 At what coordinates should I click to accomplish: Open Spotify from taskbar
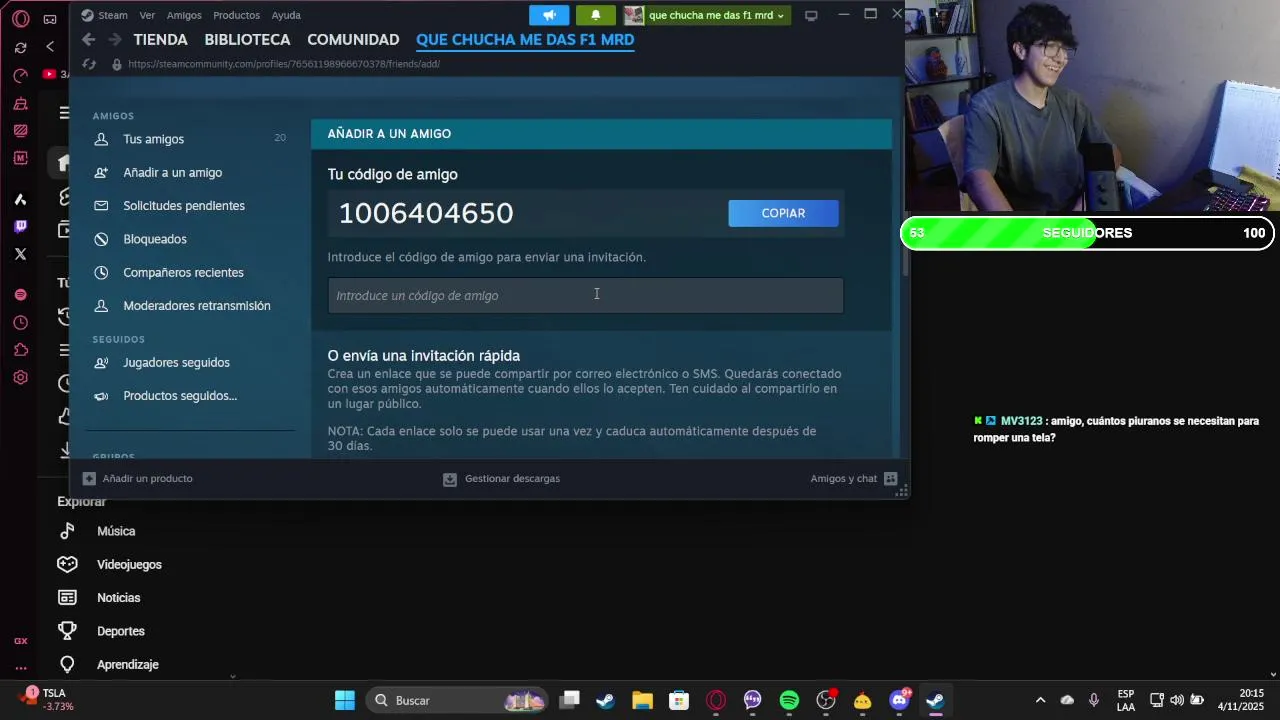coord(789,700)
